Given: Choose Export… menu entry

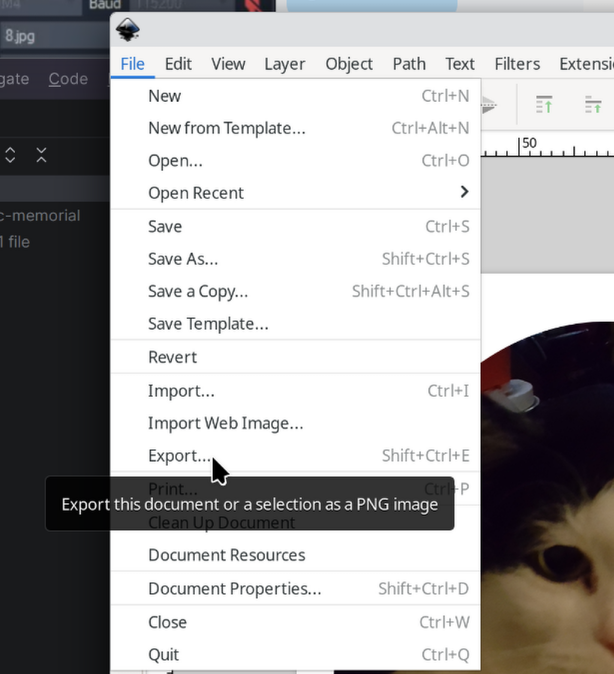Looking at the screenshot, I should pos(295,455).
